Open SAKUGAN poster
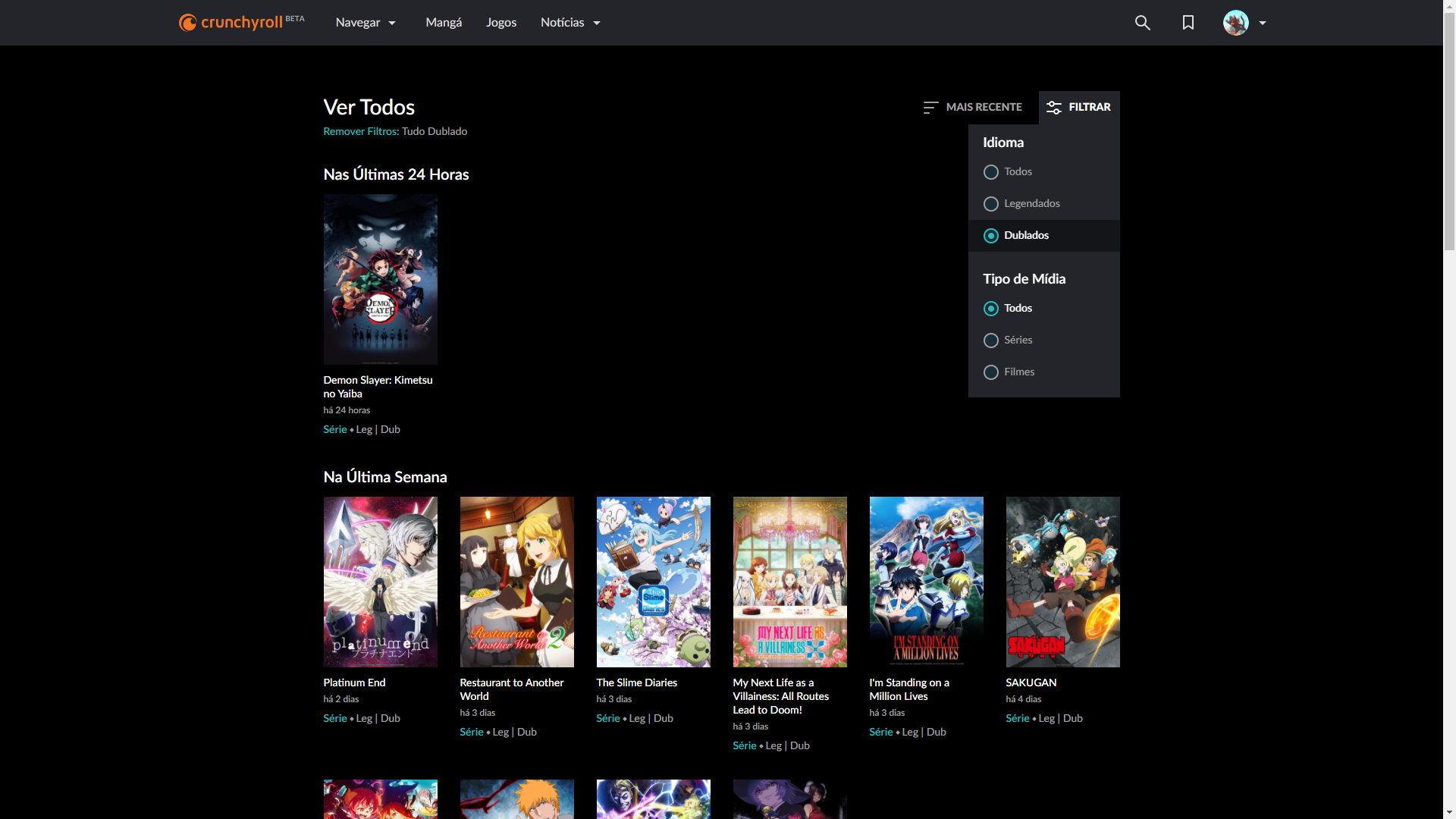The height and width of the screenshot is (819, 1456). pos(1063,582)
